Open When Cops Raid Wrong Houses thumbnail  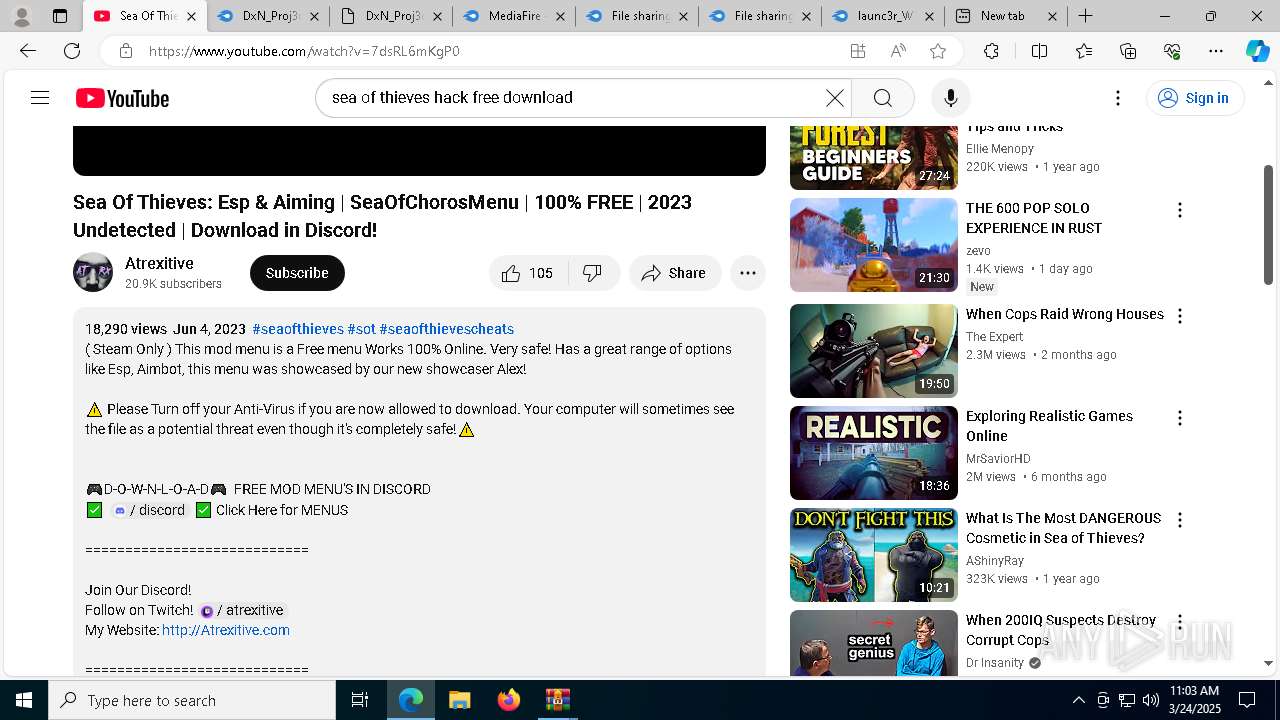pyautogui.click(x=873, y=351)
